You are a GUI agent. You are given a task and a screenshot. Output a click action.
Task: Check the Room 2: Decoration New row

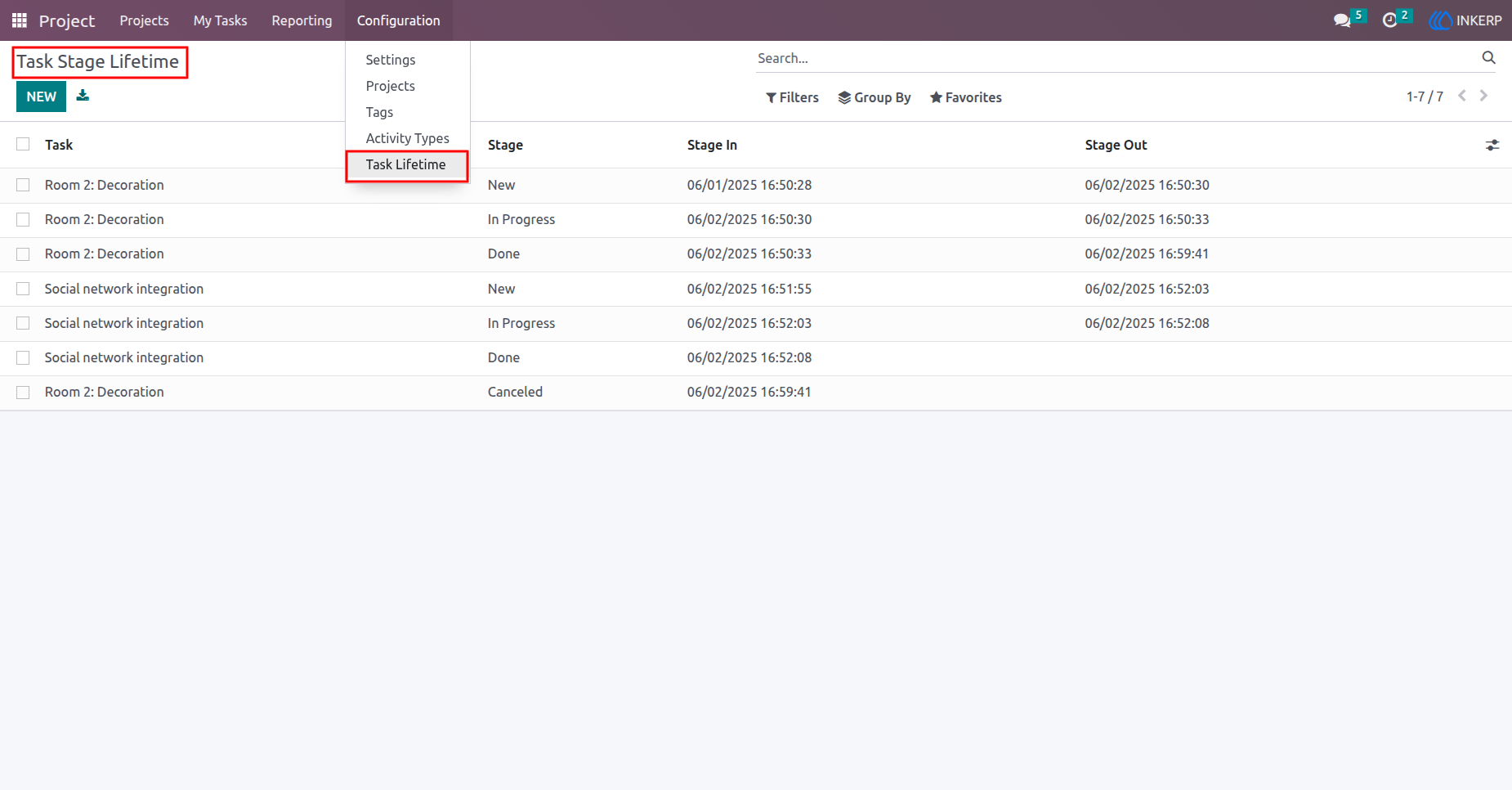pos(23,185)
